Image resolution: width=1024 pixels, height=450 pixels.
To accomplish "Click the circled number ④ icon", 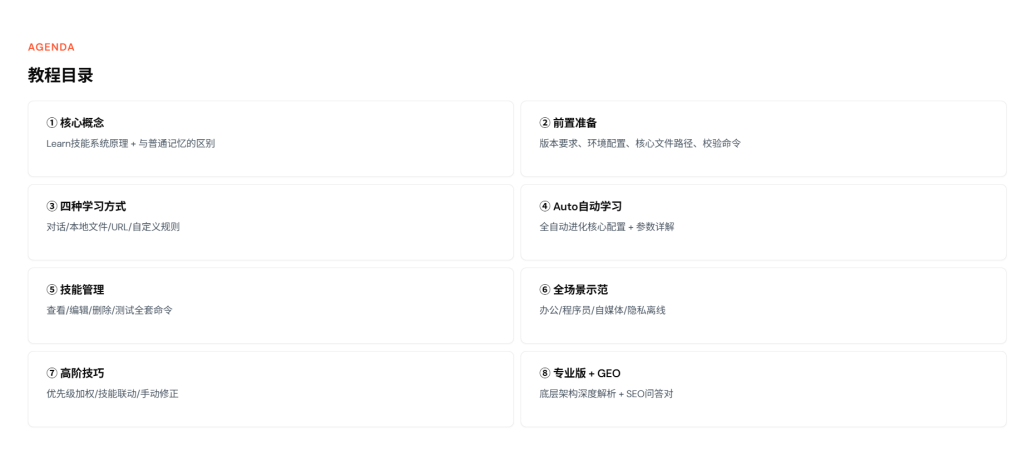I will tap(545, 206).
